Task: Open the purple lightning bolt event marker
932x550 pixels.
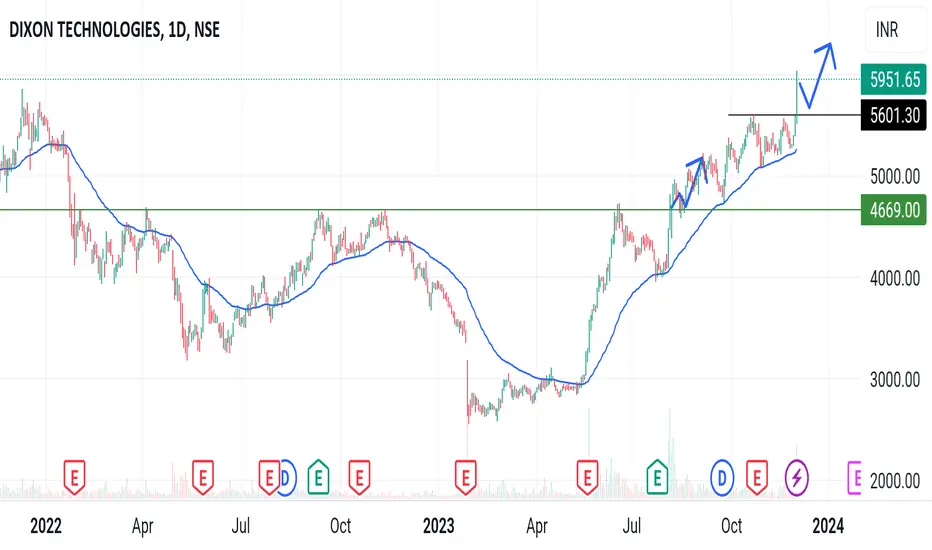Action: (x=796, y=477)
